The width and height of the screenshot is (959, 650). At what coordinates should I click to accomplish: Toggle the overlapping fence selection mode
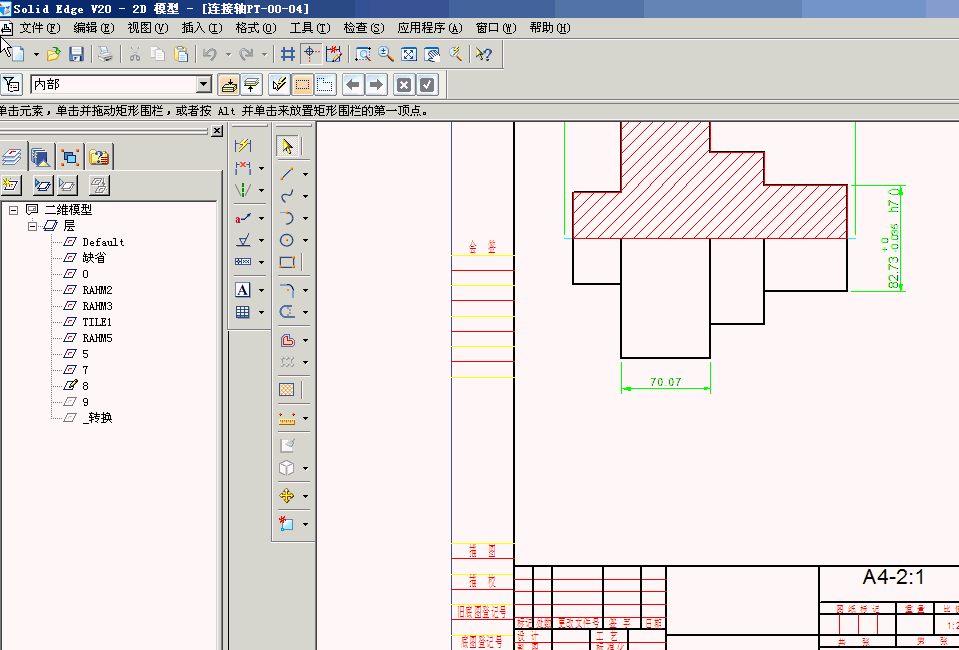point(325,84)
